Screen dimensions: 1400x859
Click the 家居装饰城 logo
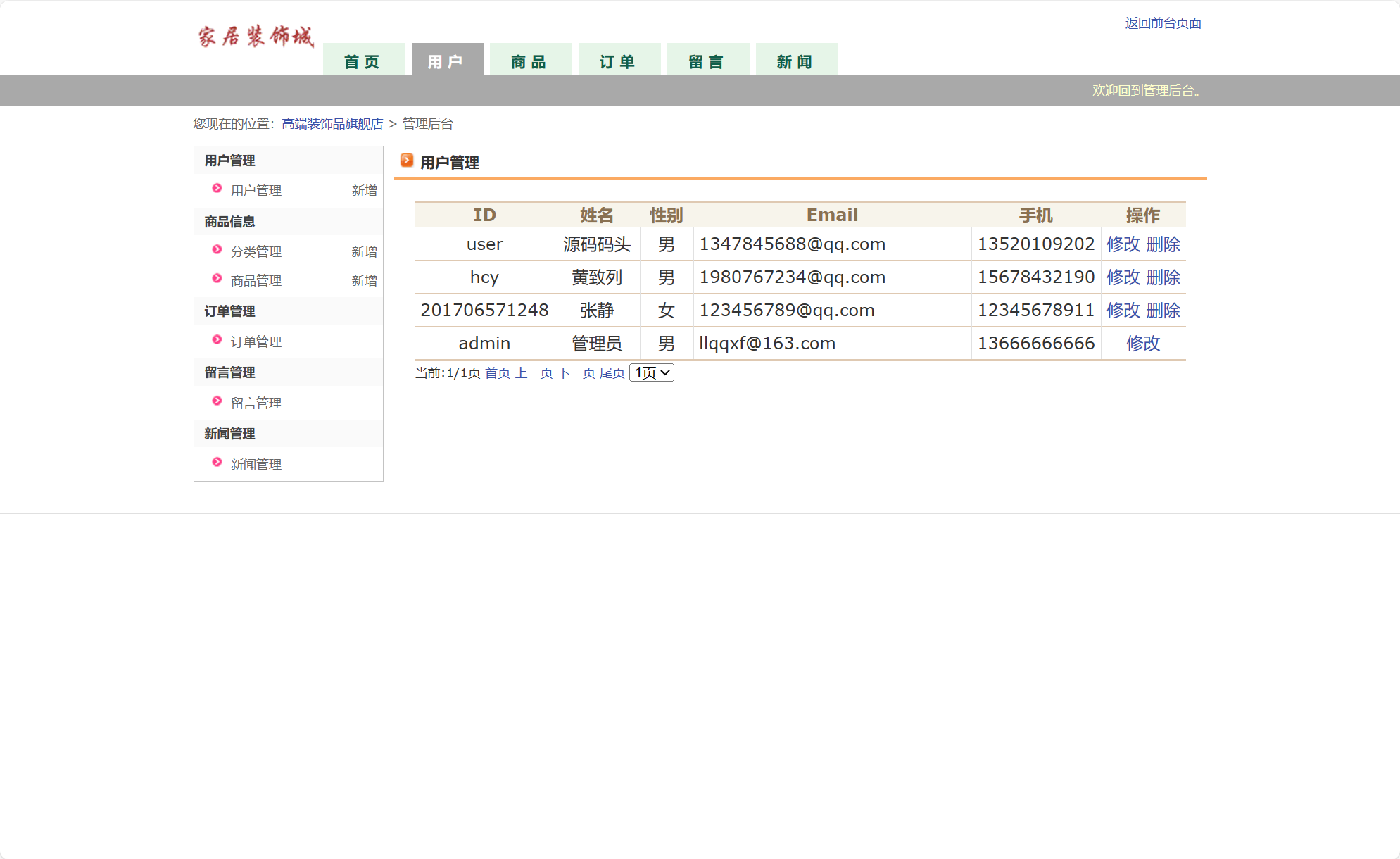[x=256, y=37]
